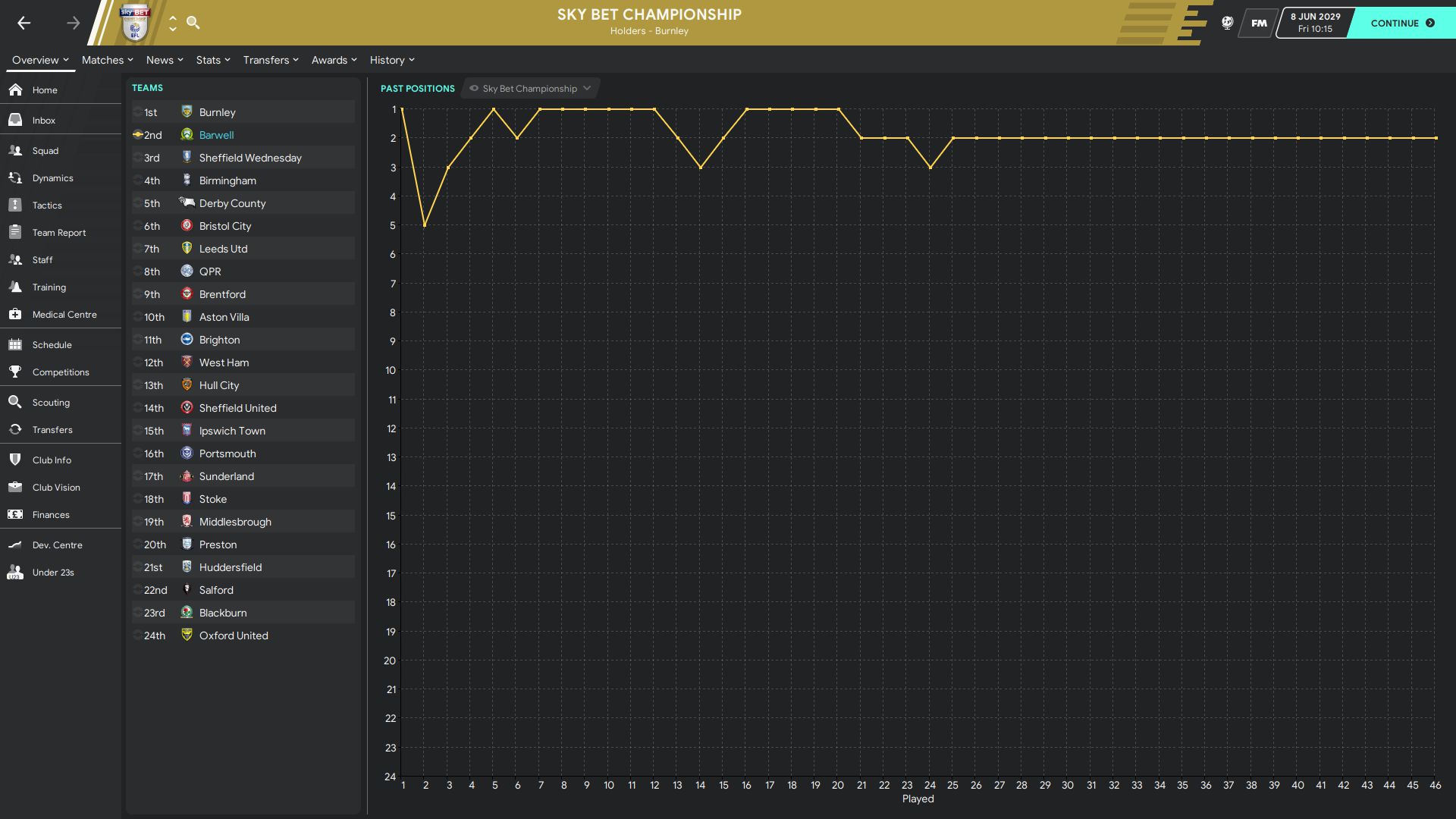Open the Sky Bet EFL competition badge
The height and width of the screenshot is (819, 1456).
[x=135, y=23]
